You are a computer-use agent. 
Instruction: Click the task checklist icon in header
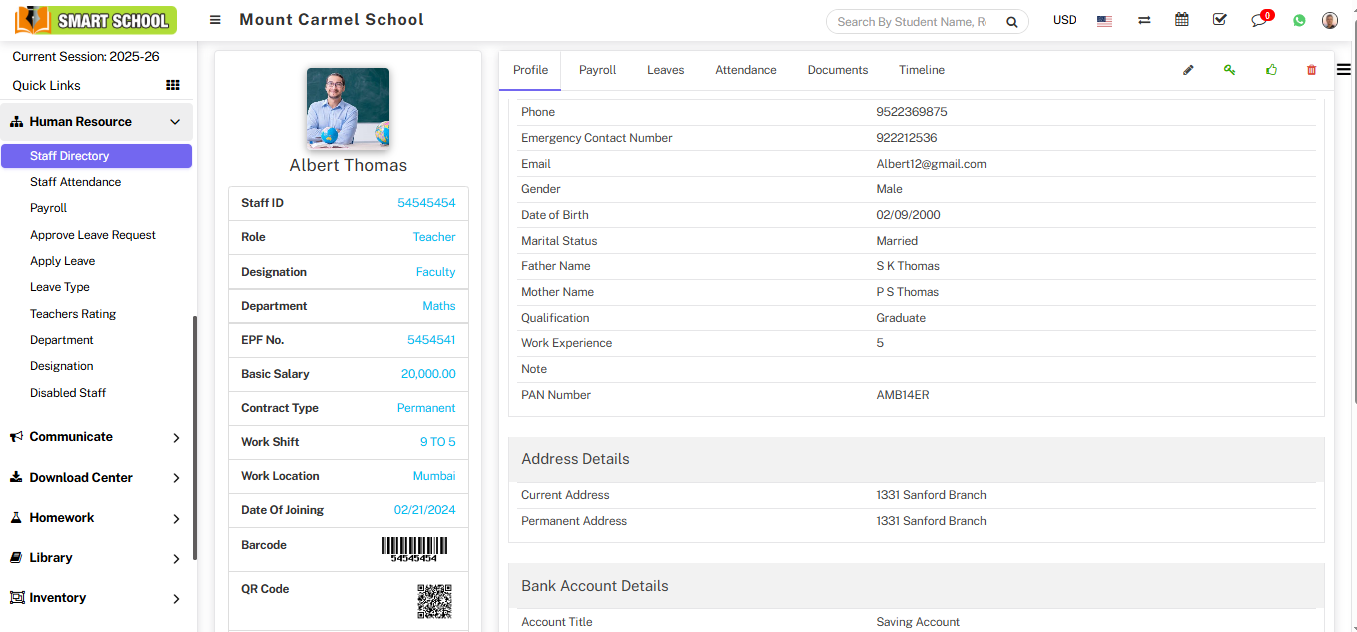coord(1219,20)
